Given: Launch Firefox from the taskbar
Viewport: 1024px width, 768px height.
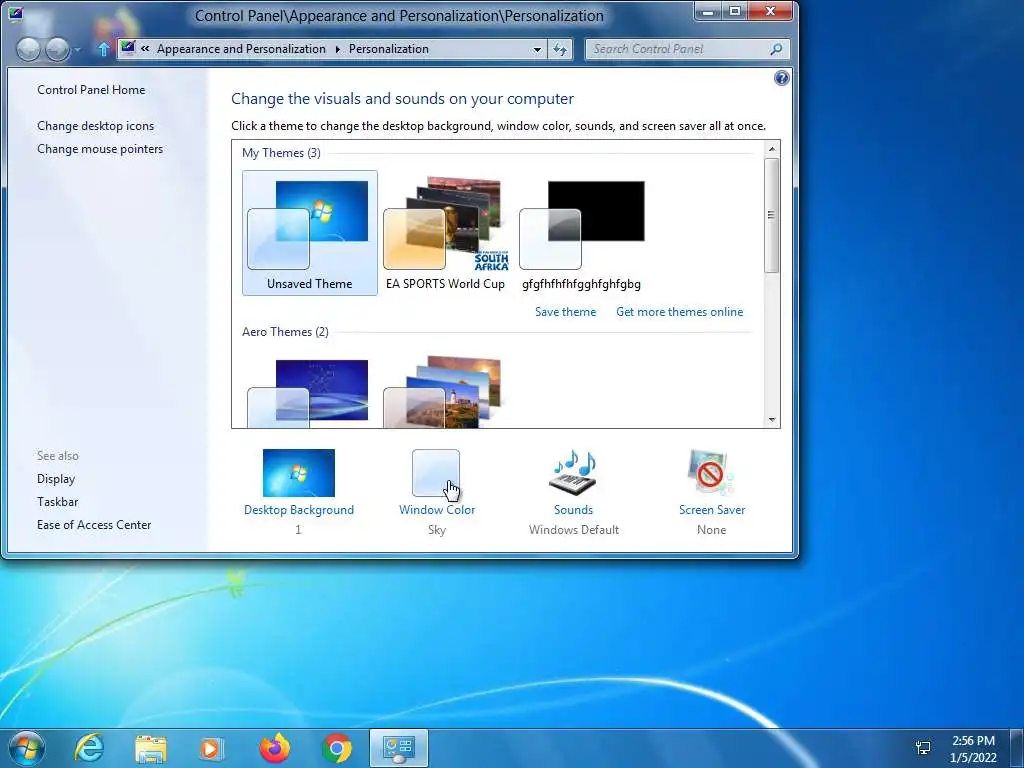Looking at the screenshot, I should 274,748.
